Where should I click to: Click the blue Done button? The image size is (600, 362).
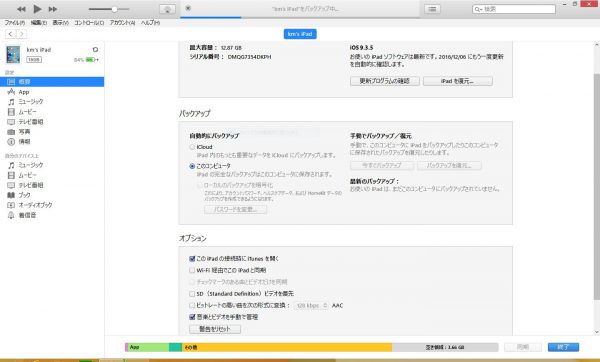pyautogui.click(x=563, y=347)
